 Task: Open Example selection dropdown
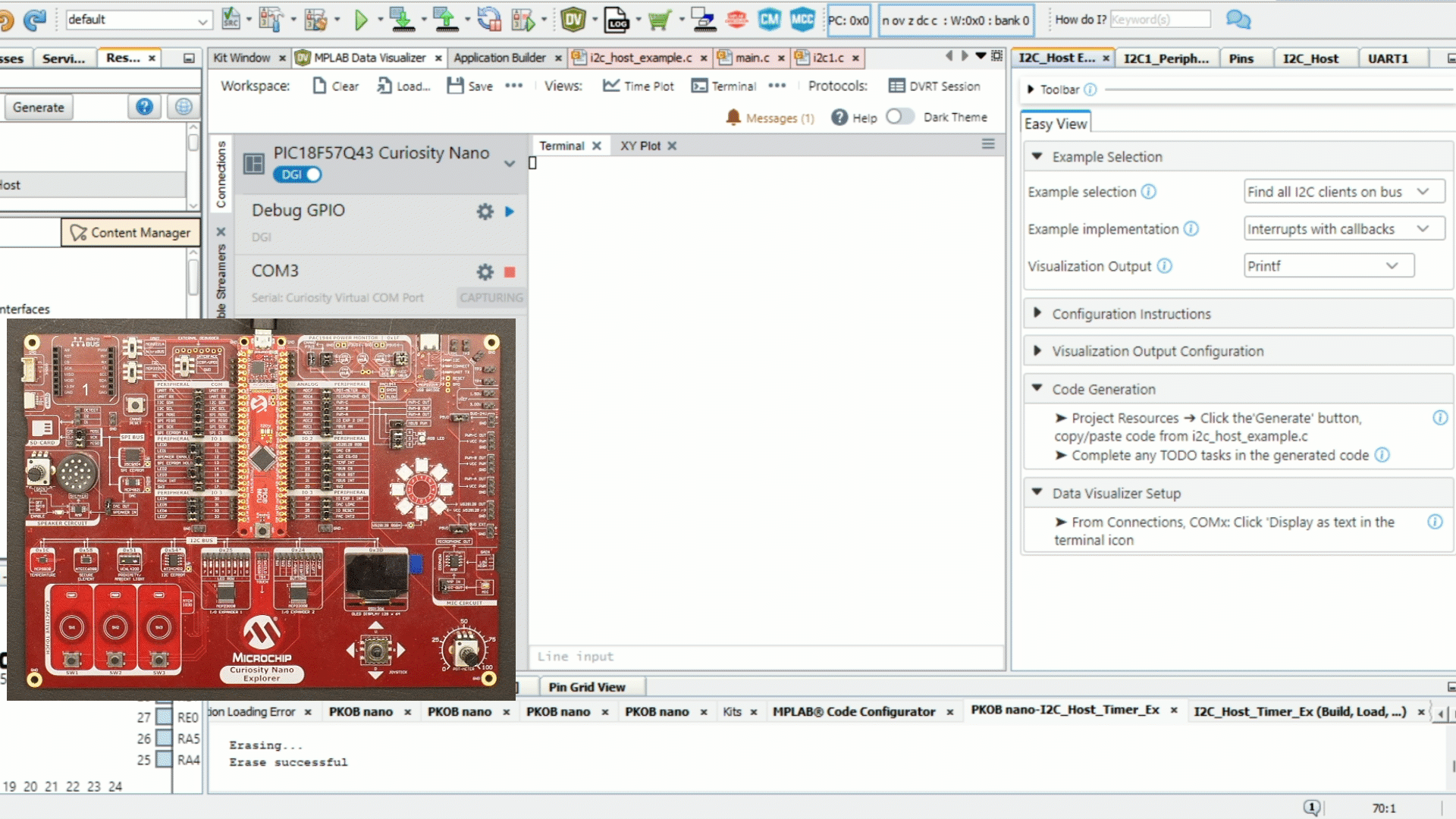click(x=1343, y=192)
